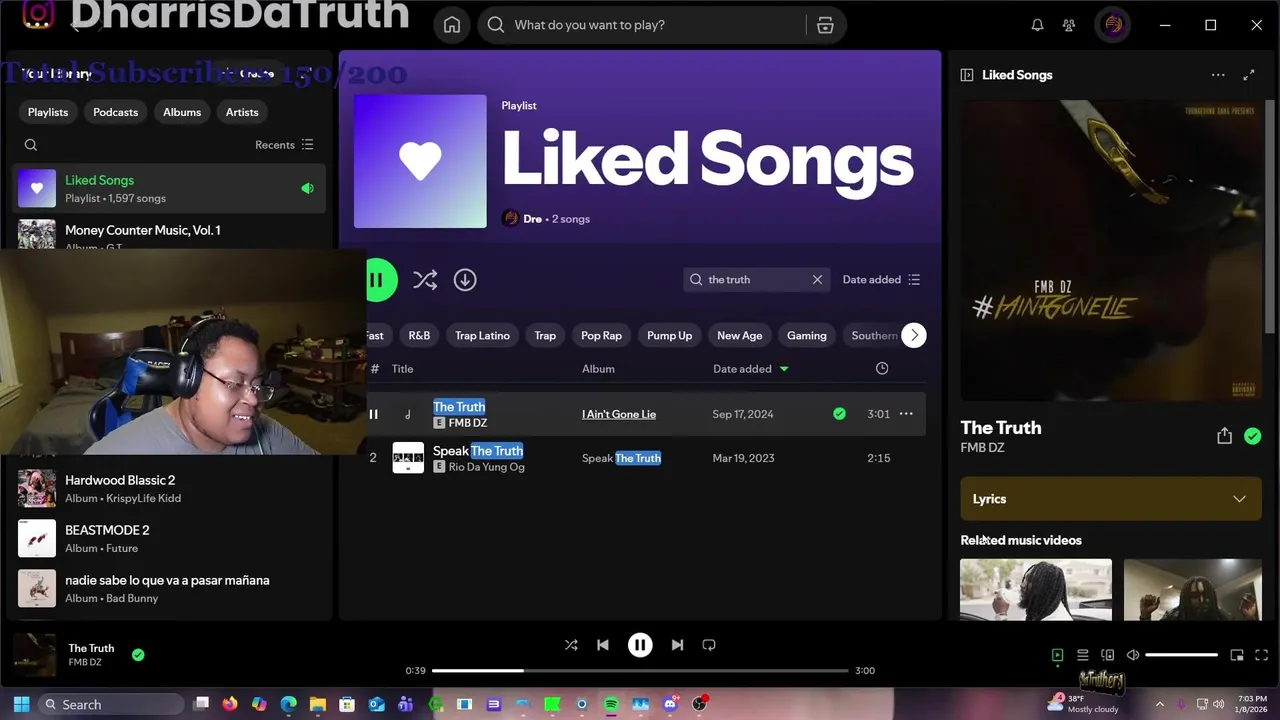Open the Windows Start button
The image size is (1280, 720).
(21, 704)
